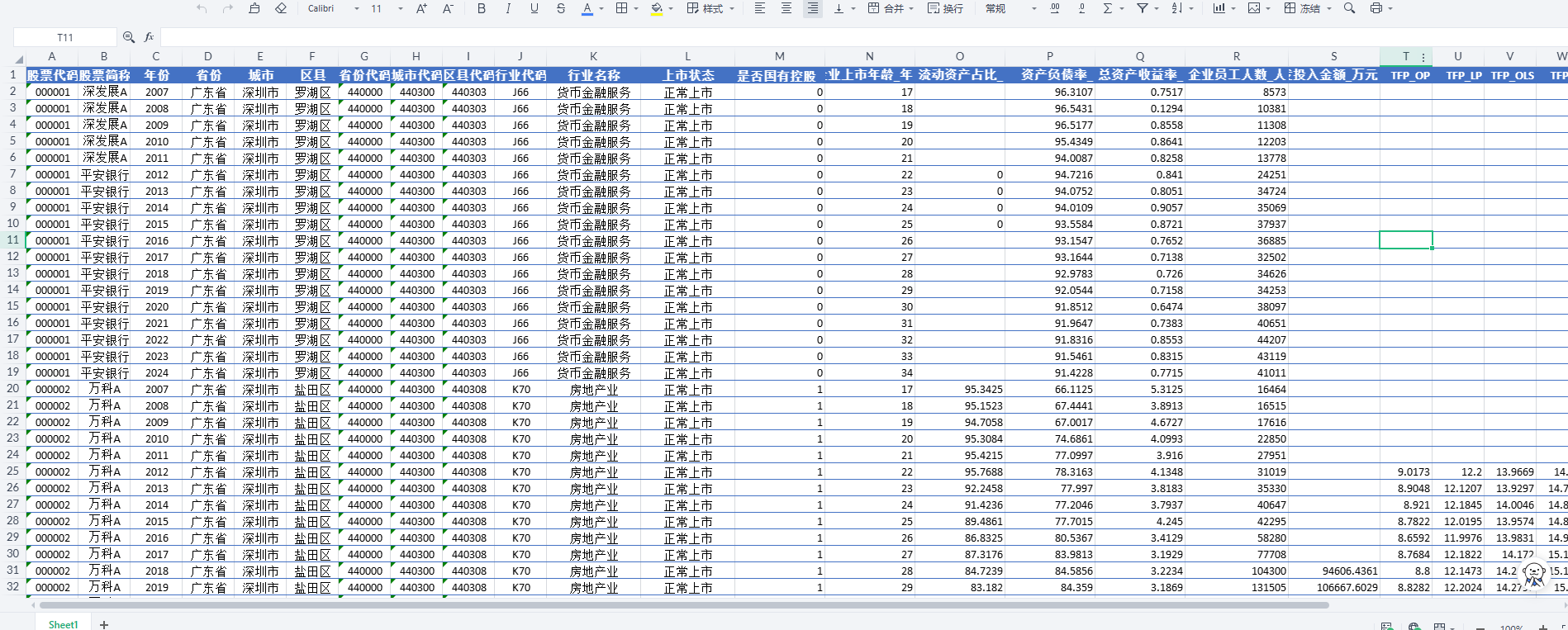Screen dimensions: 1568x630
Task: Click the zoom magnifier beside name box
Action: 129,37
